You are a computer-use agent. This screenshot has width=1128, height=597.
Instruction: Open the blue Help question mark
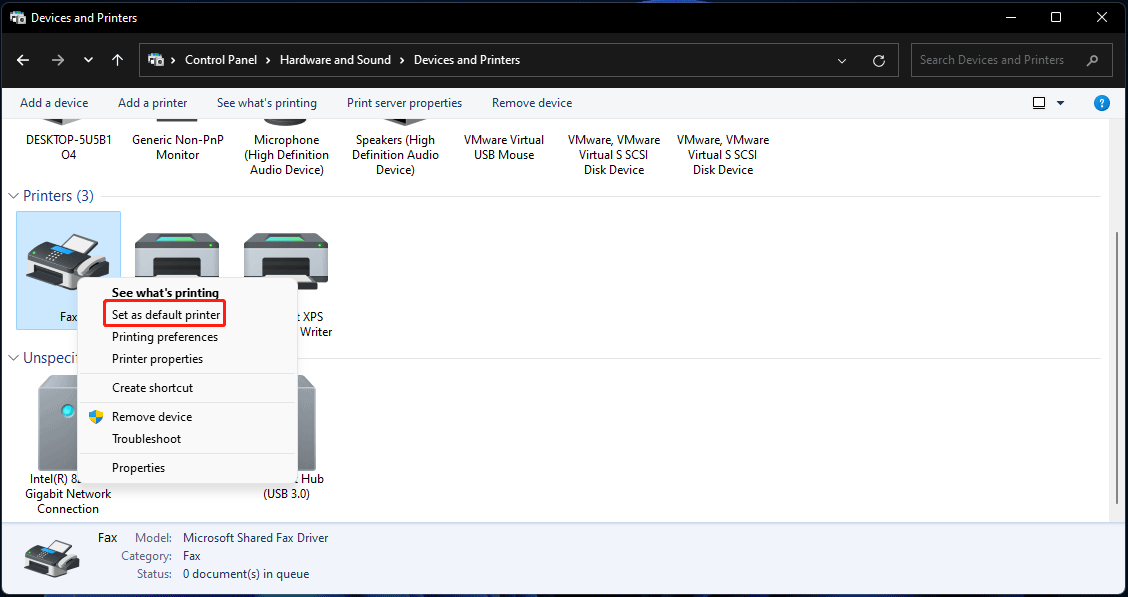[1101, 103]
